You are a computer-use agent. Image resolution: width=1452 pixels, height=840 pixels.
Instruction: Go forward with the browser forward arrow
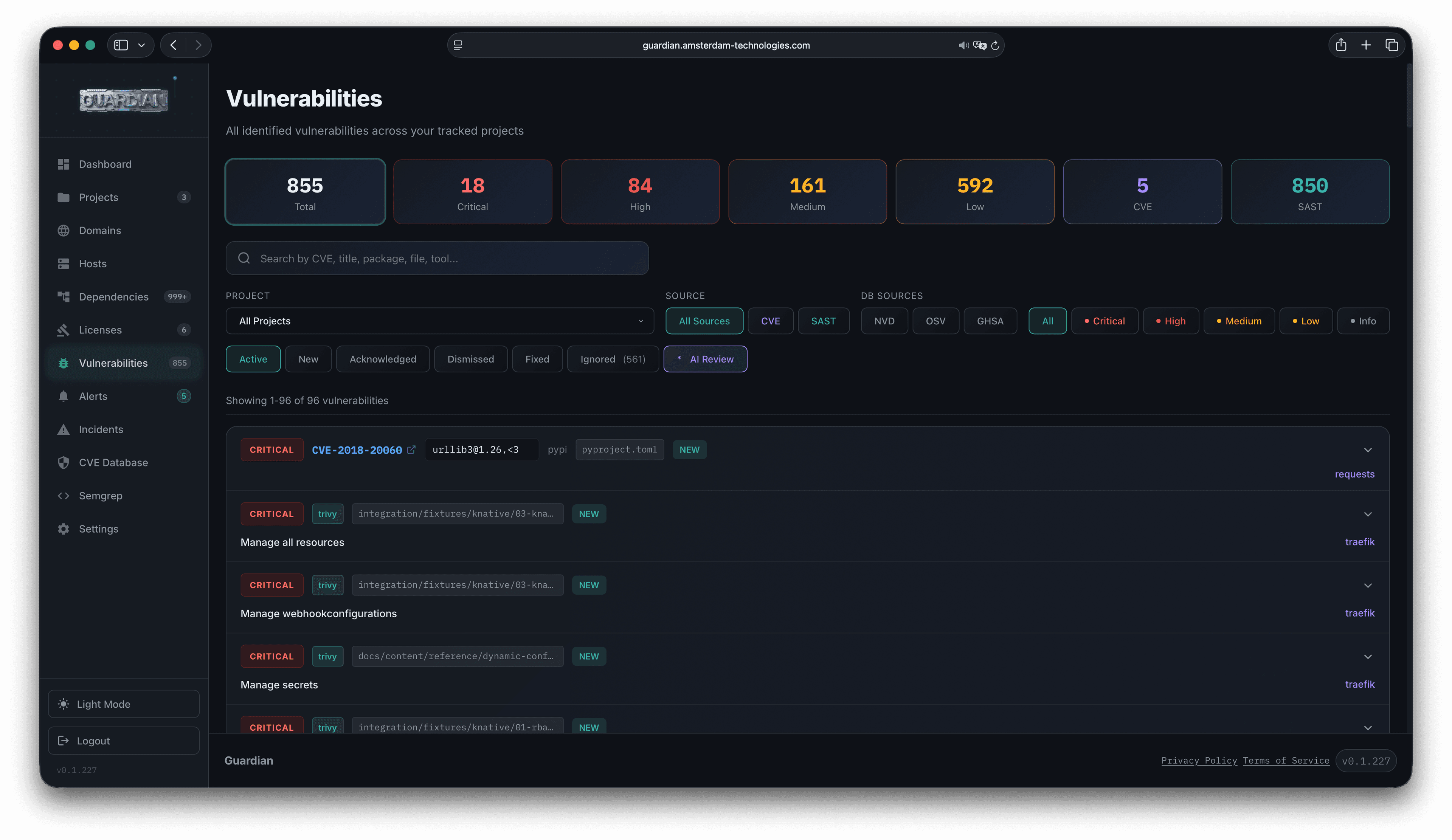click(198, 45)
